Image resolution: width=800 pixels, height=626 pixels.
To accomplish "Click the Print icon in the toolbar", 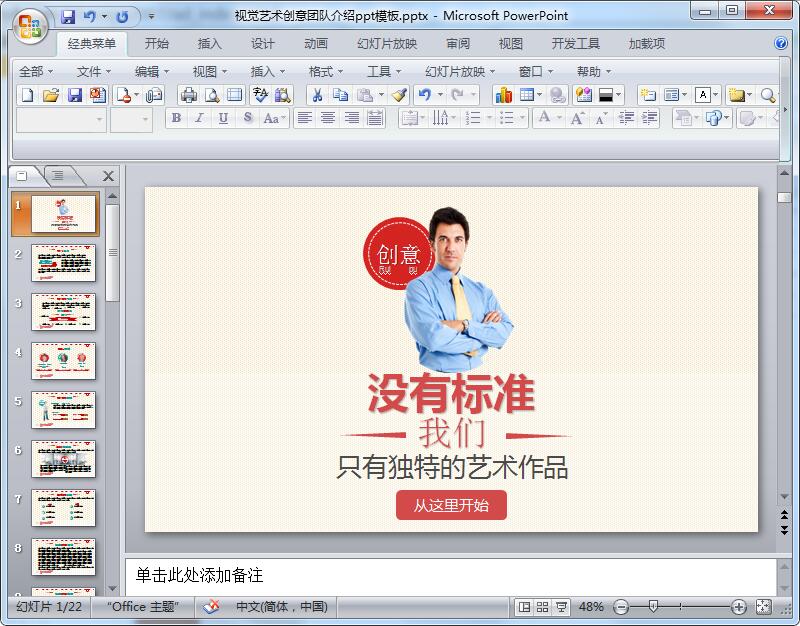I will click(189, 95).
